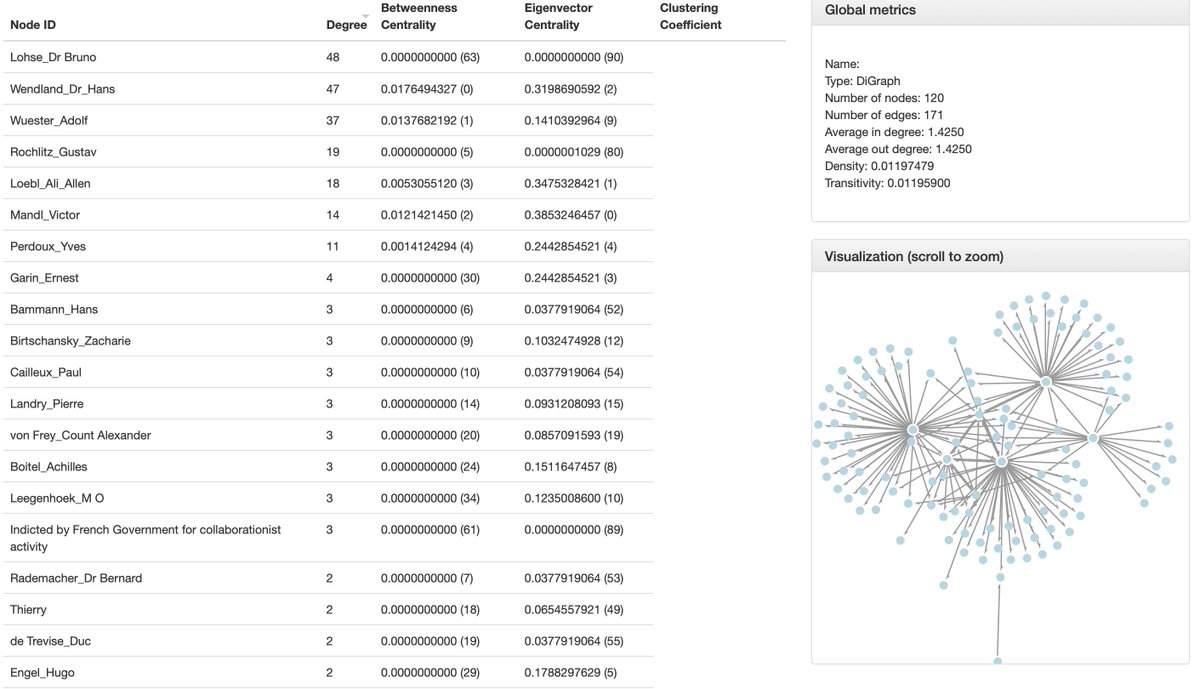Click the Rochlitz_Gustav node name
The width and height of the screenshot is (1200, 689).
pos(53,152)
